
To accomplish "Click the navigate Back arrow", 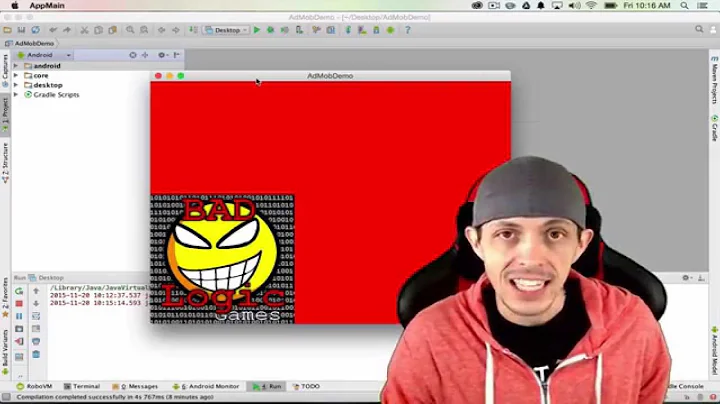I will click(x=162, y=30).
